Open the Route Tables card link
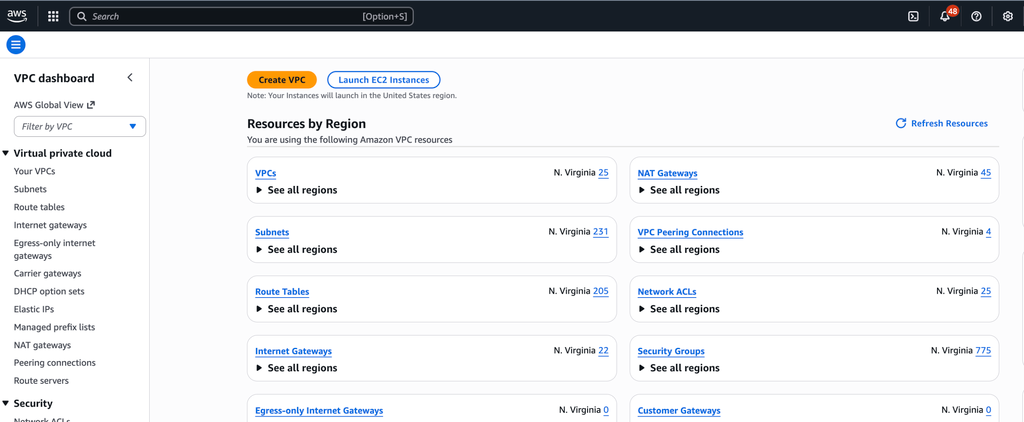This screenshot has width=1024, height=422. pos(282,291)
